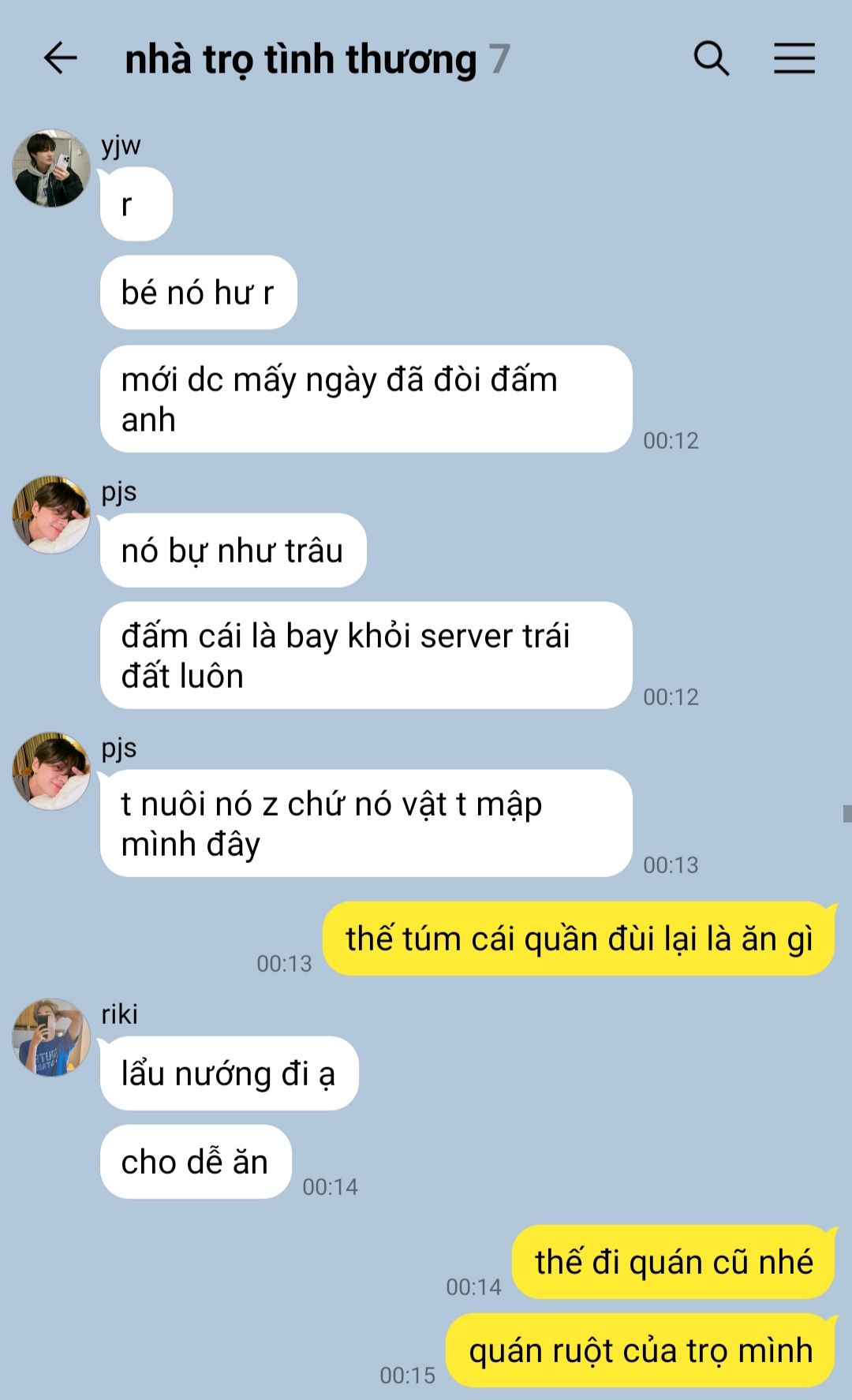The image size is (852, 1400).
Task: Tap the second pjs avatar near 'nuôi nó'
Action: click(51, 771)
